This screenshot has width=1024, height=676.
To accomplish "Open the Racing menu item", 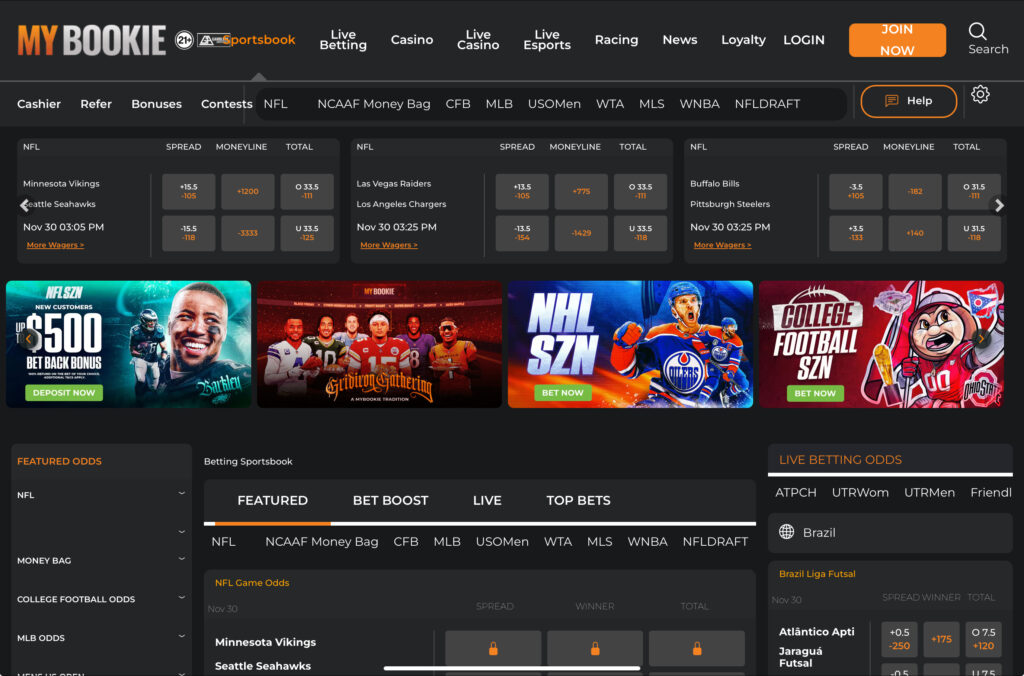I will 616,40.
